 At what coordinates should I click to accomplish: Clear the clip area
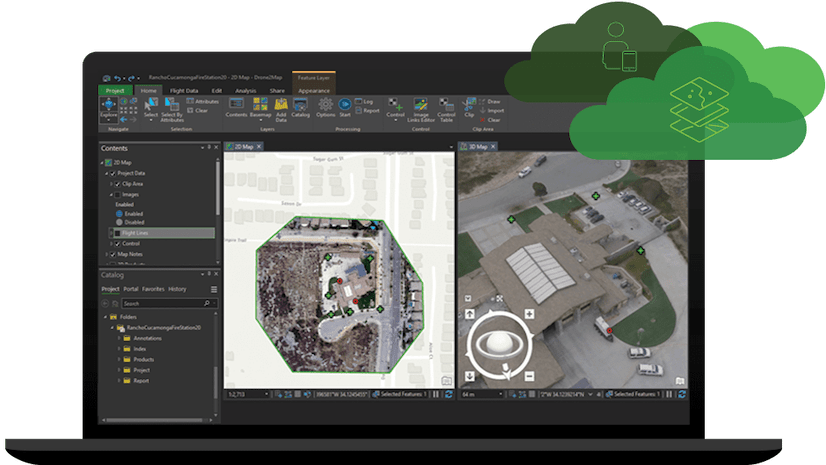tap(490, 120)
